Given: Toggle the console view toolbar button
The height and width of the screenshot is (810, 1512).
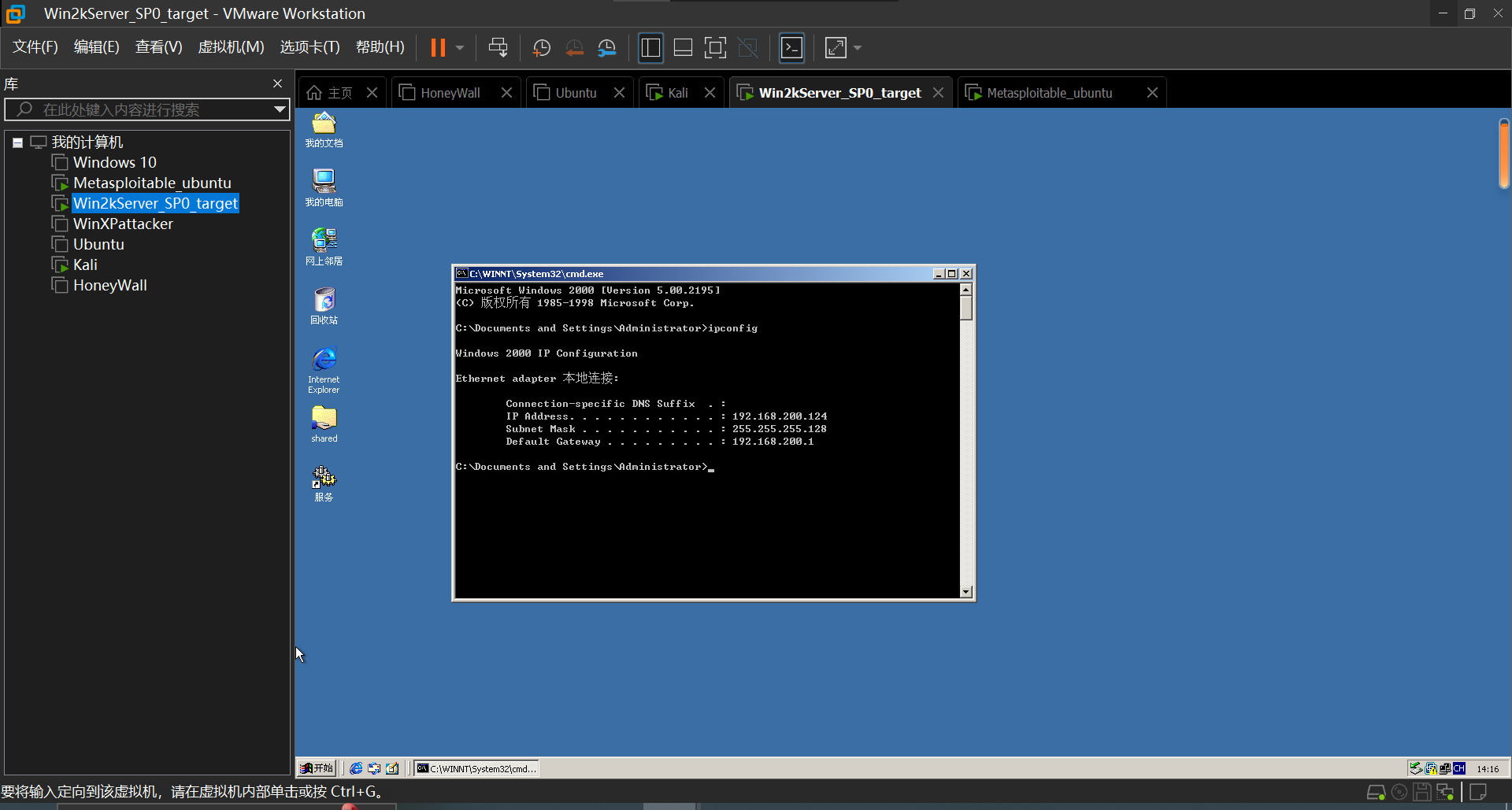Looking at the screenshot, I should tap(791, 48).
